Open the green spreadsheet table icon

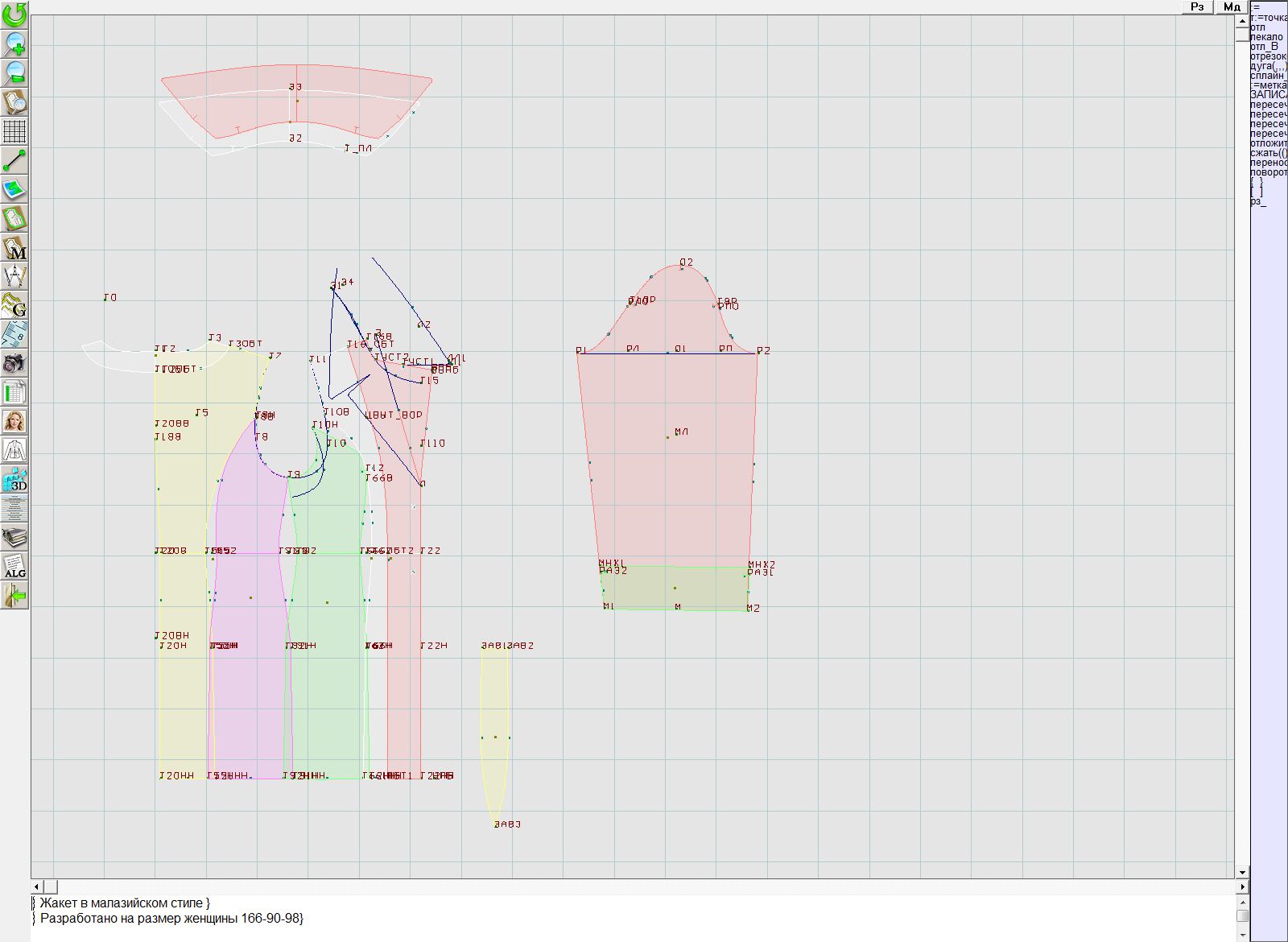pos(14,392)
